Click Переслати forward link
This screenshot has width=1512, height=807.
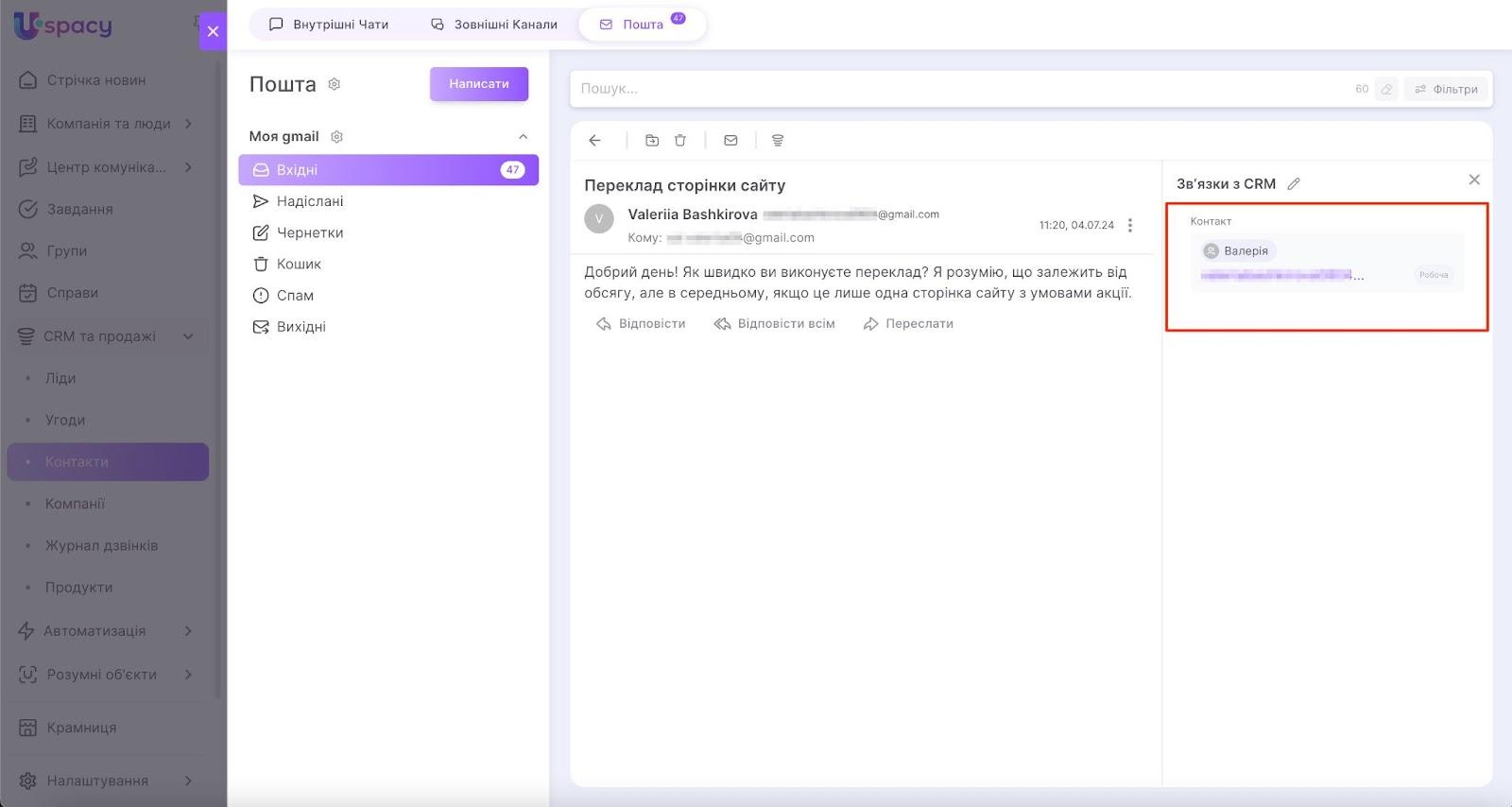(x=908, y=324)
